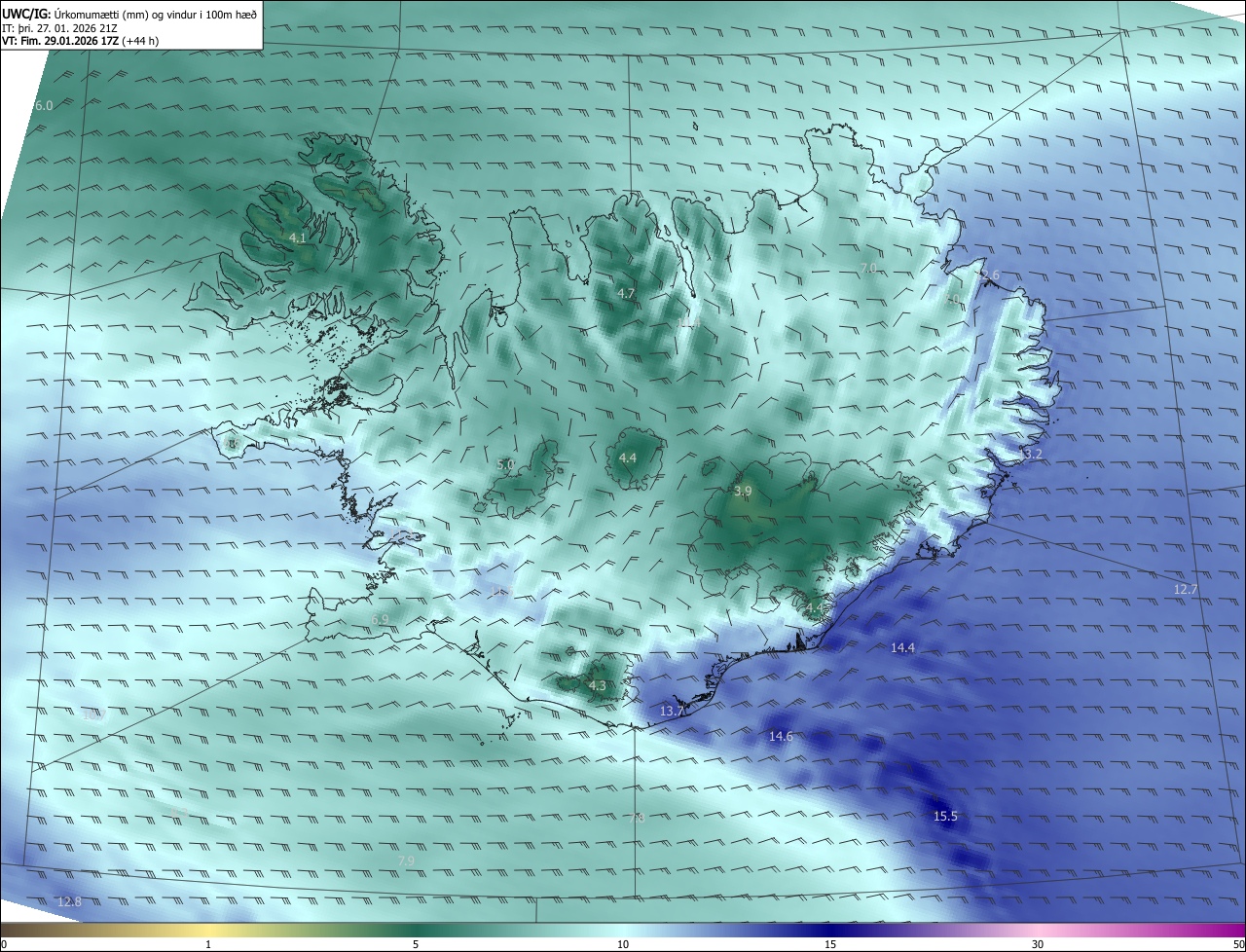Click the 14.4 value label

tap(903, 647)
